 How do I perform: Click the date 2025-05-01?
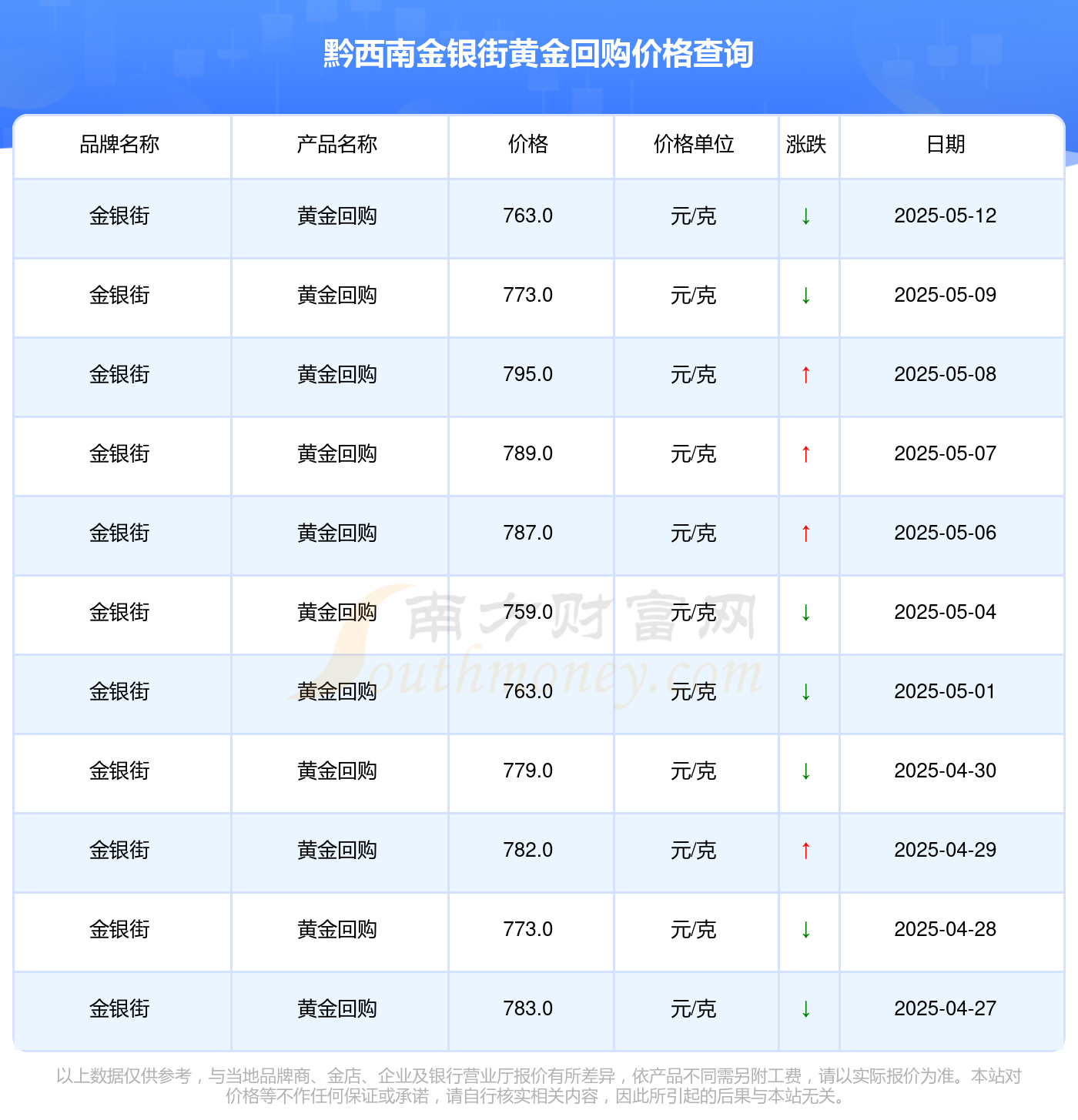[946, 692]
